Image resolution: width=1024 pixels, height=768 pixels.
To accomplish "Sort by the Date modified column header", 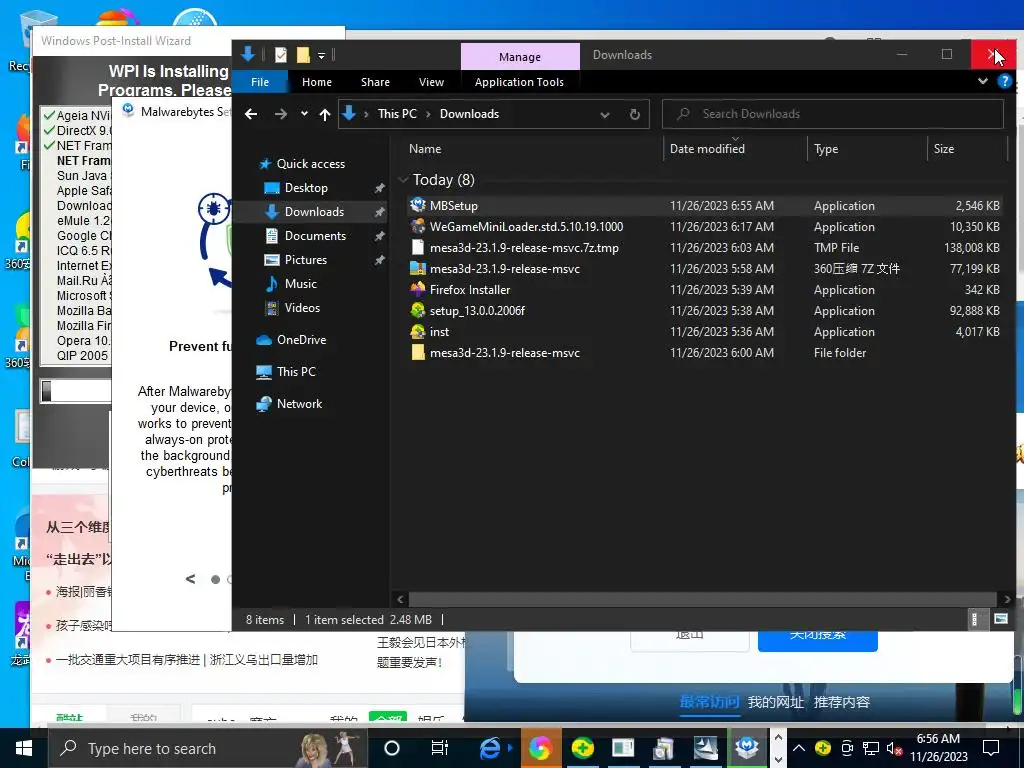I will [707, 149].
